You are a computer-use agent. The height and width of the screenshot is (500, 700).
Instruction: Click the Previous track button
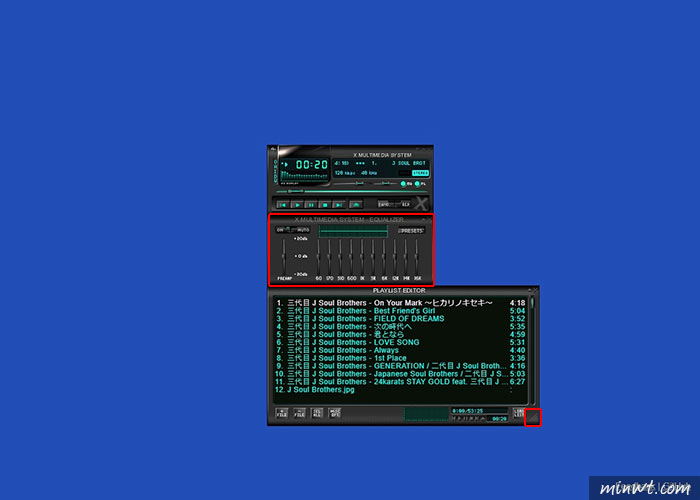[283, 205]
